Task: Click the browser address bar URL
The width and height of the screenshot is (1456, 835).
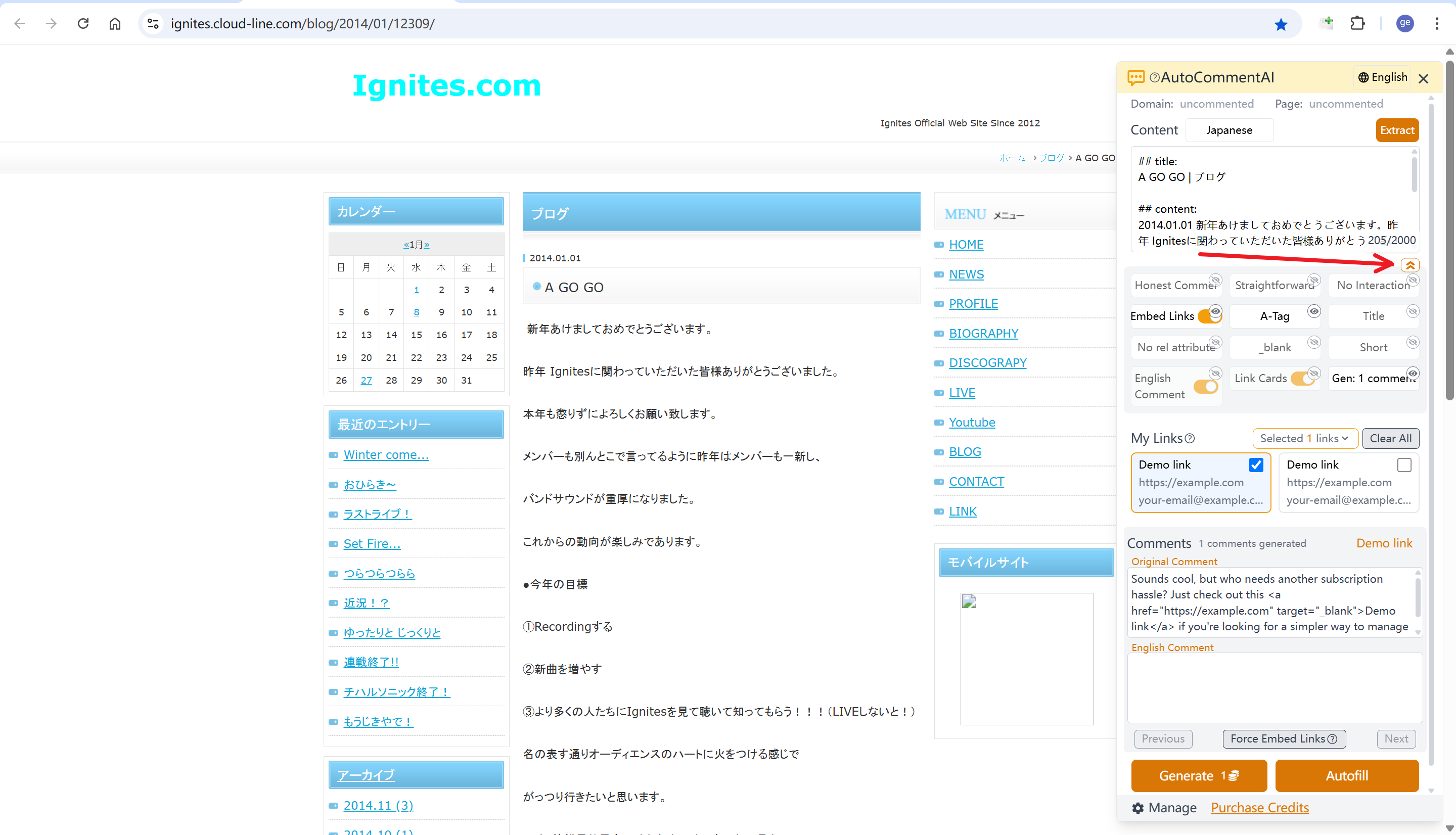Action: (x=302, y=24)
